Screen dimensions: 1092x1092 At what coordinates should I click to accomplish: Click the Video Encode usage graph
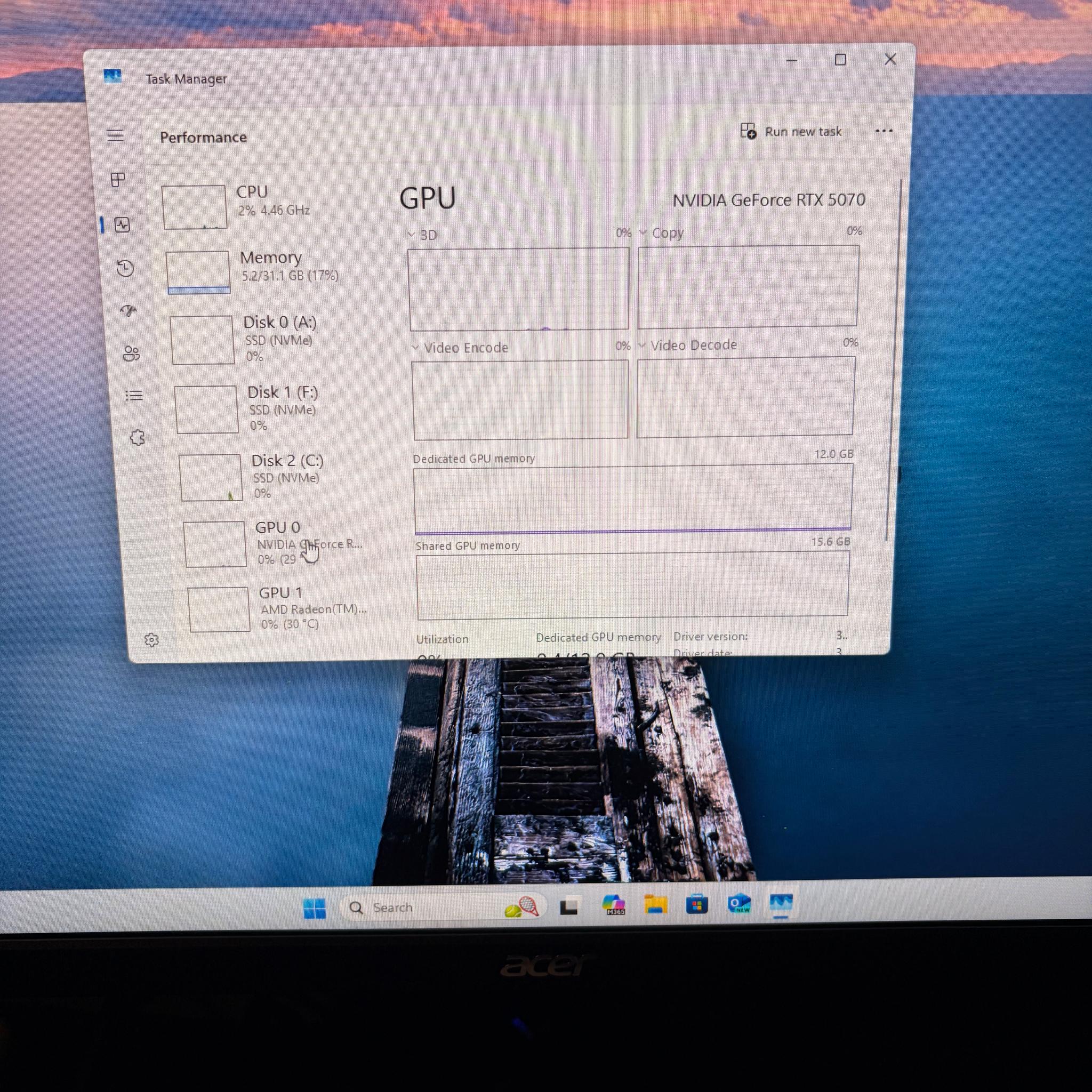point(520,399)
